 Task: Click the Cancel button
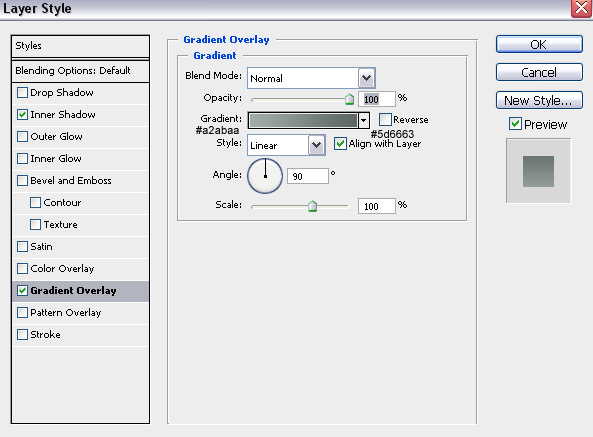click(x=539, y=72)
